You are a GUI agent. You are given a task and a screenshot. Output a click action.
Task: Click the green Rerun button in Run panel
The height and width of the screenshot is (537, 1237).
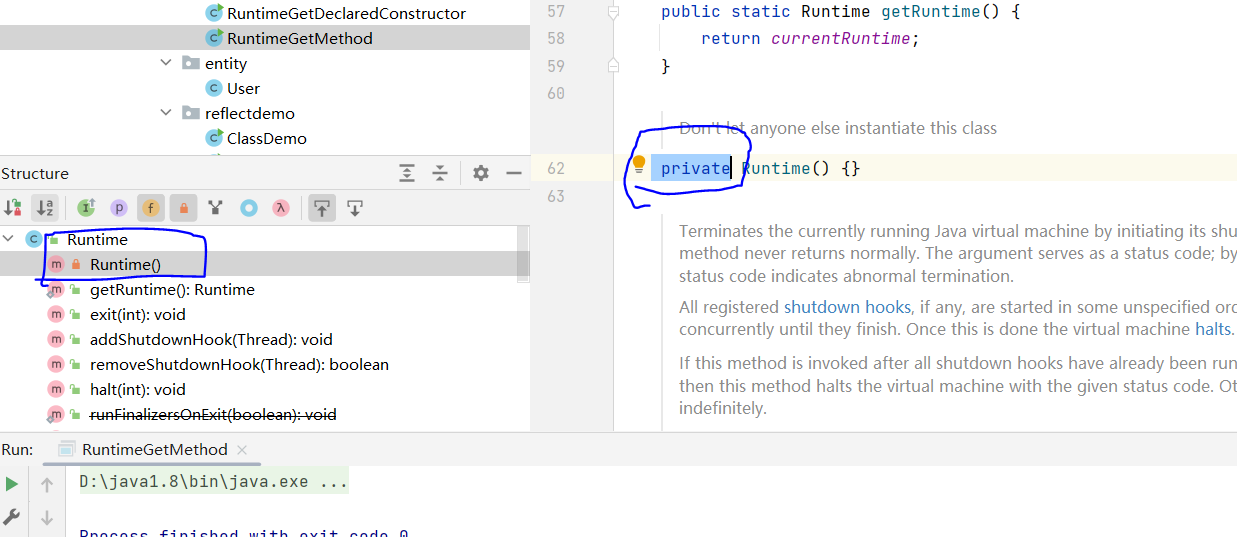coord(12,485)
